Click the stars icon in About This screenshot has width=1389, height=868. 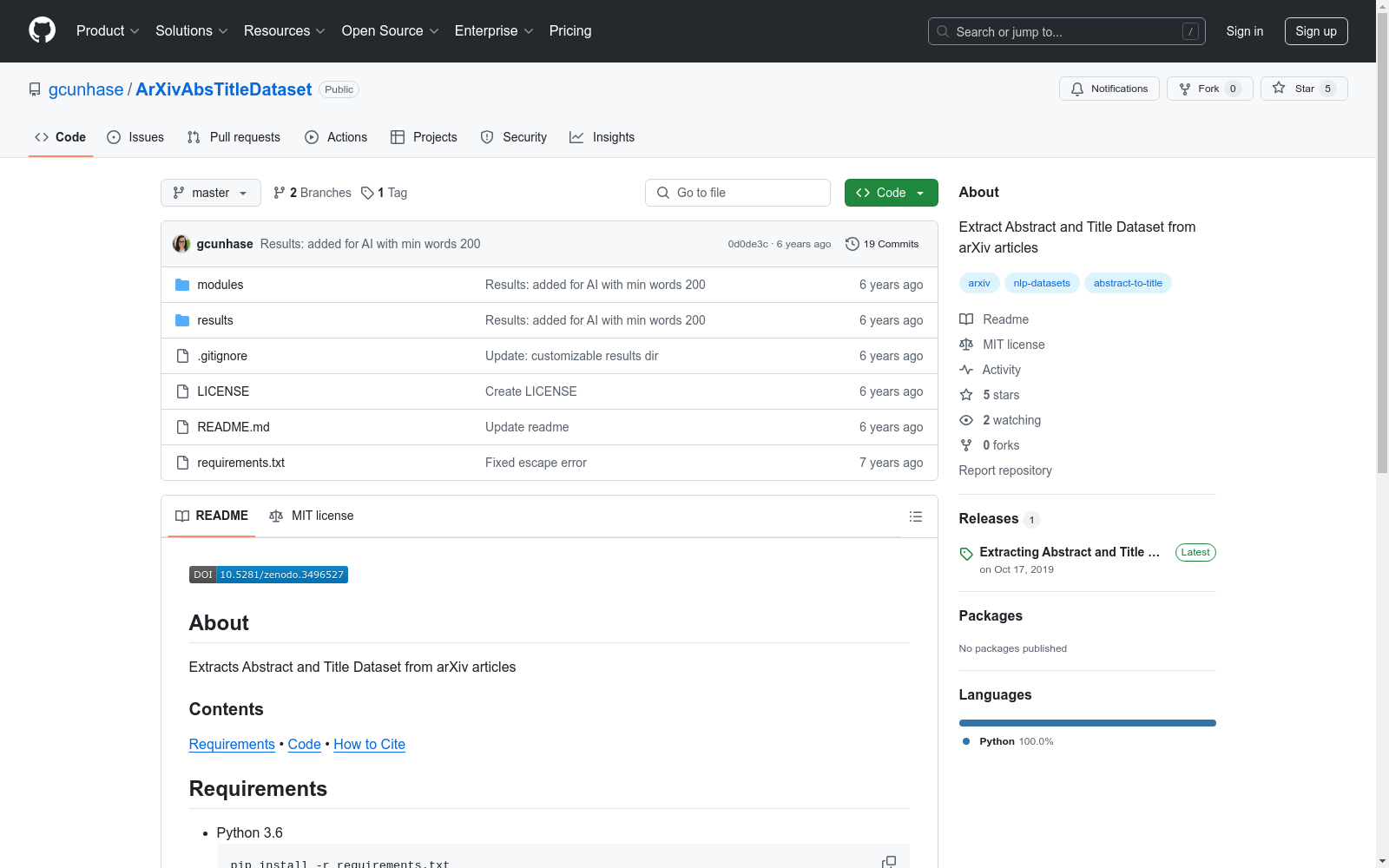click(966, 395)
